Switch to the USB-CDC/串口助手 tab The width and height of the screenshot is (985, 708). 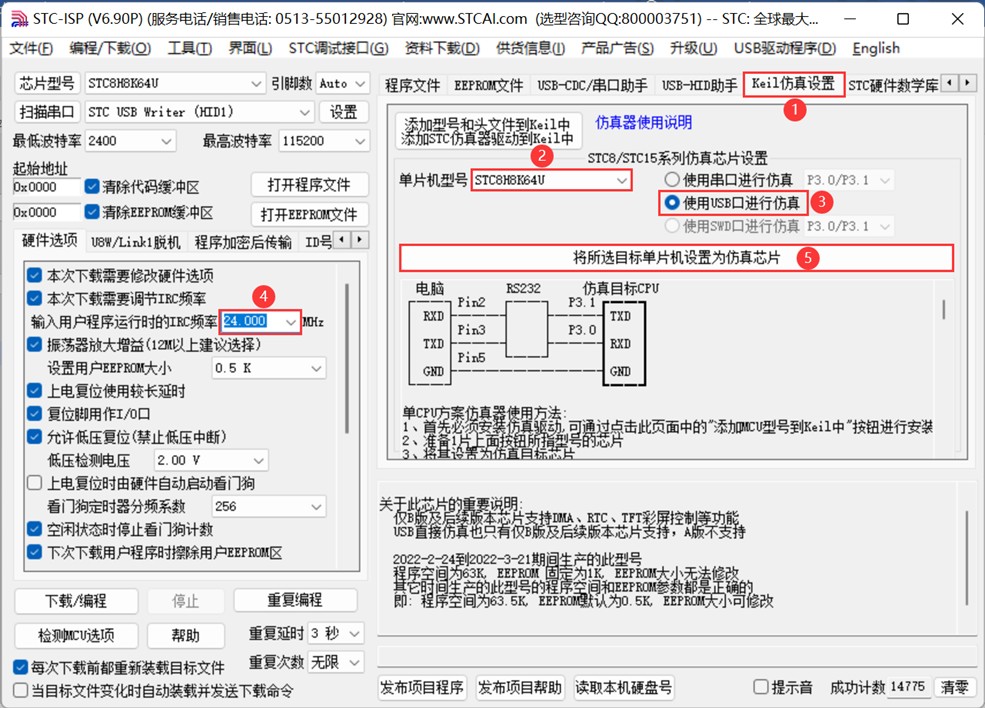click(592, 85)
